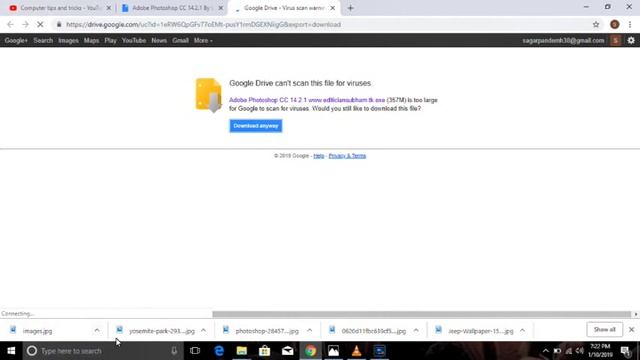Click the horizontal scrollbar right arrow
The image size is (640, 360).
click(x=636, y=314)
